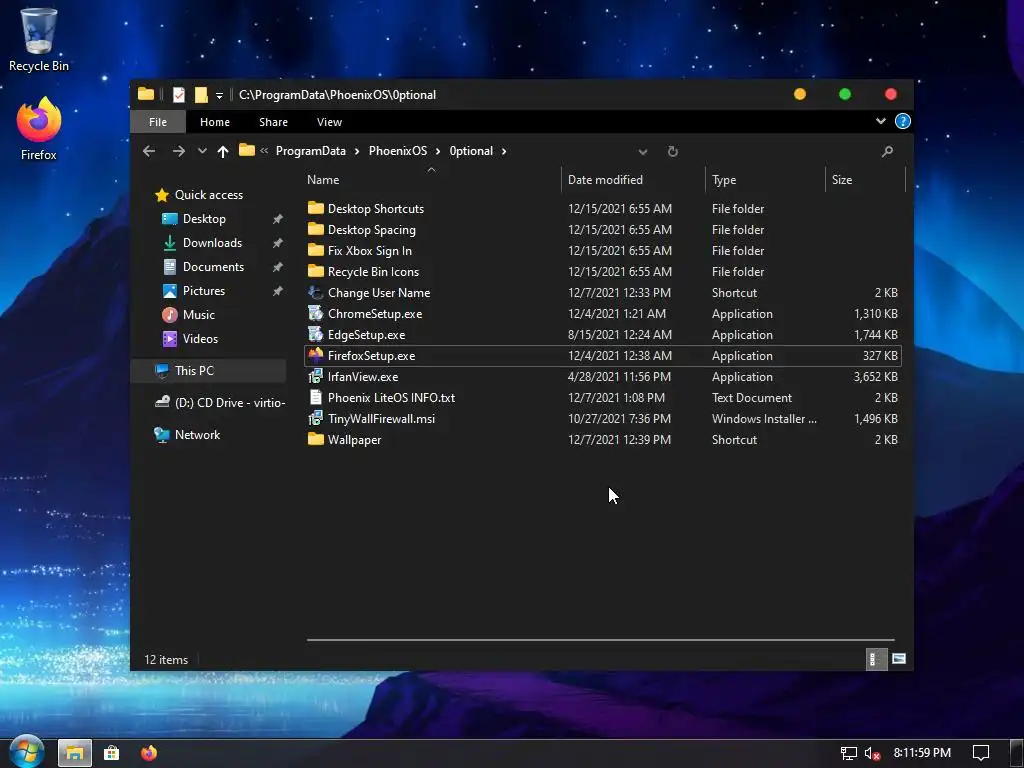Select IrfanView.exe file icon
This screenshot has width=1024, height=768.
tap(315, 377)
